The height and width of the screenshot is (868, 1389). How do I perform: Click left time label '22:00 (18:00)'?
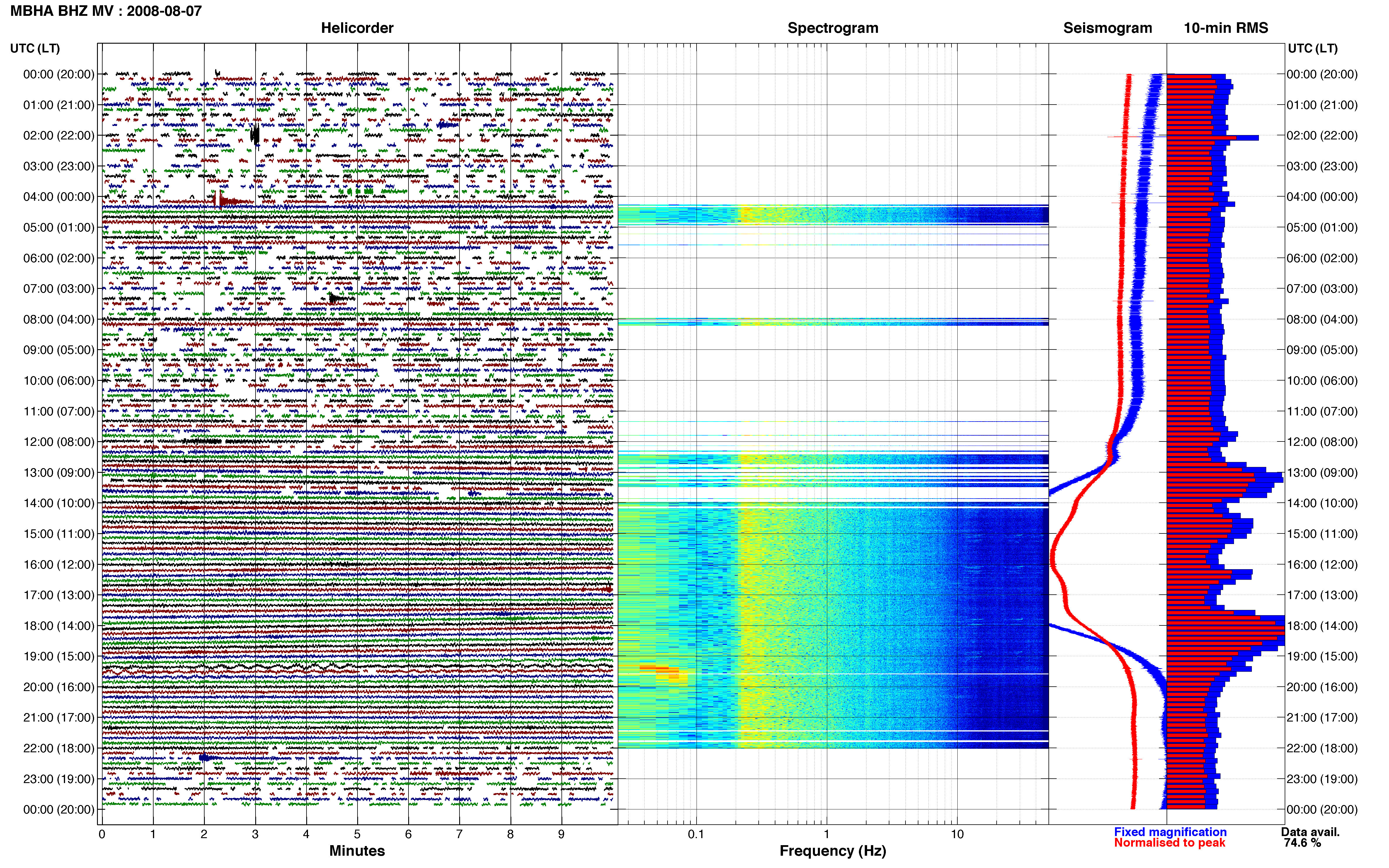pyautogui.click(x=59, y=748)
